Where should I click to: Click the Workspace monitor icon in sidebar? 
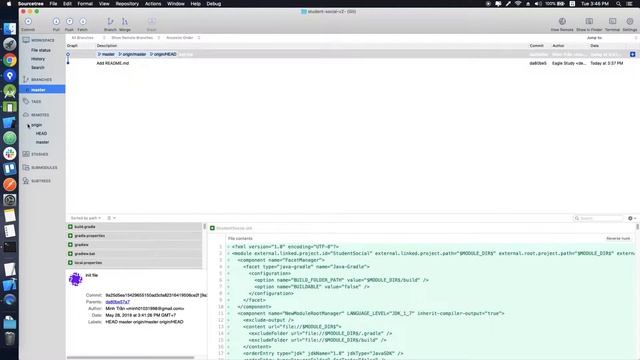point(26,40)
